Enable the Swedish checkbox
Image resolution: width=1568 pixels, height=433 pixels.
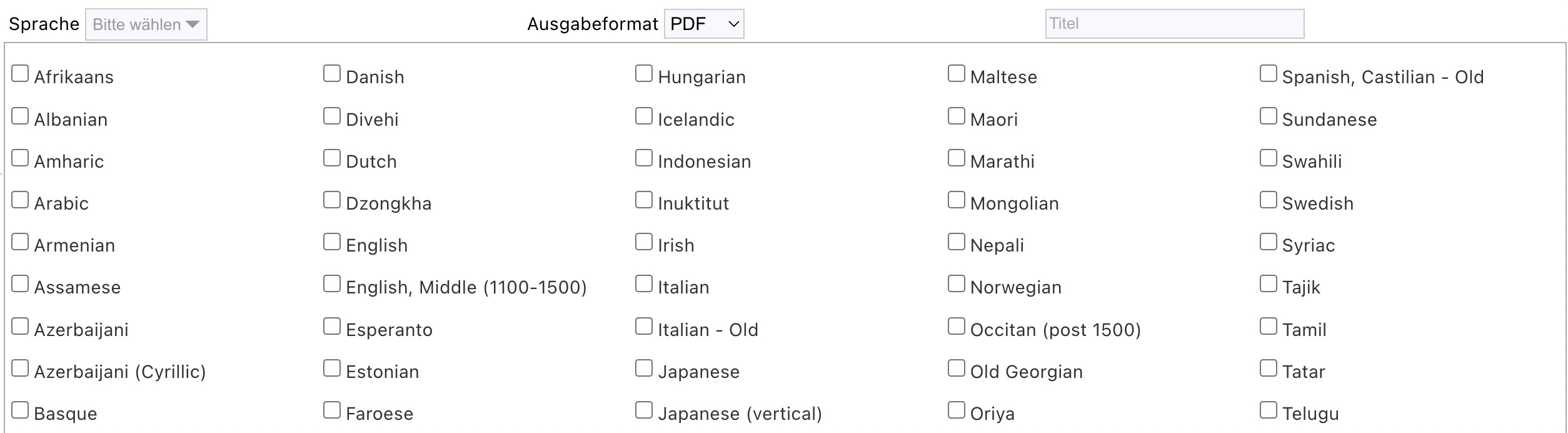(x=1269, y=200)
